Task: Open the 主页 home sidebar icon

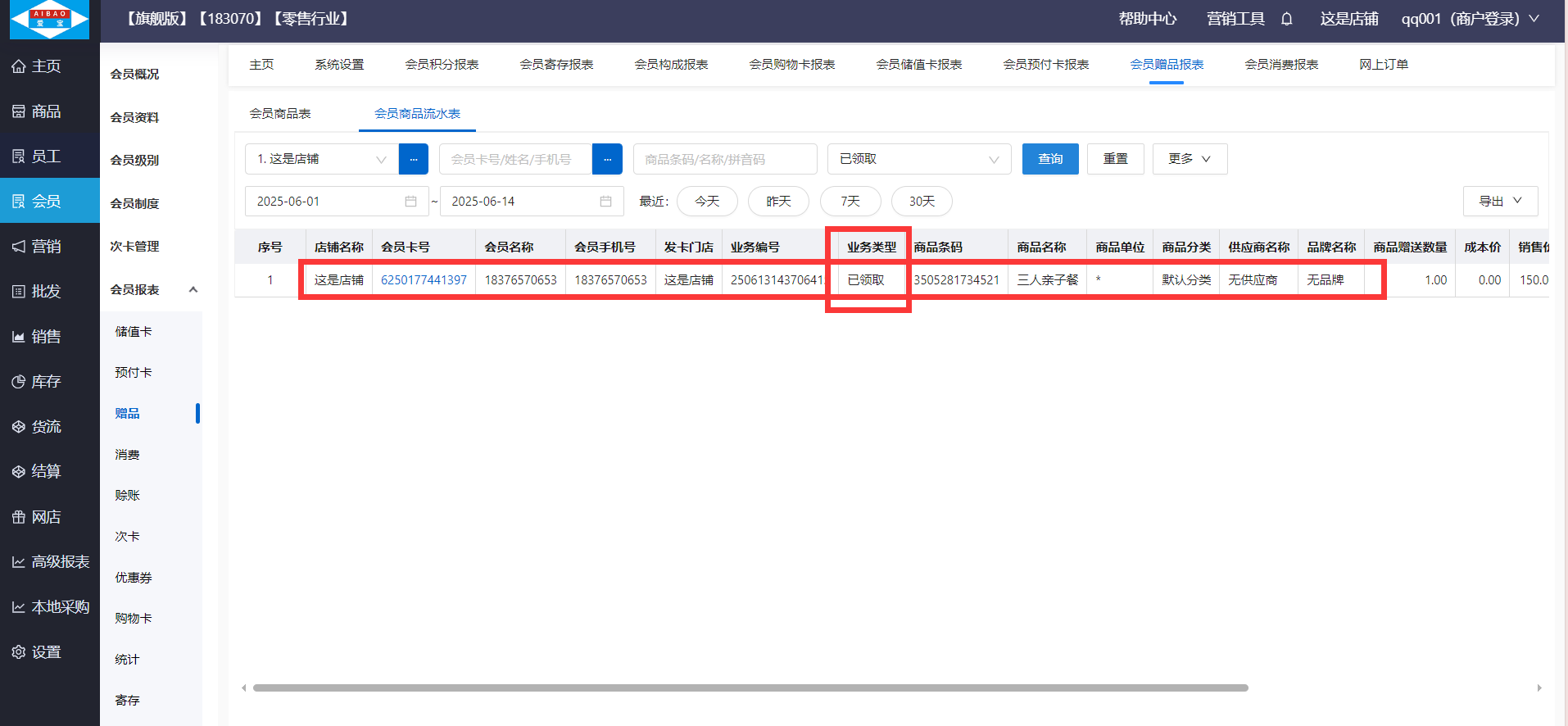Action: [37, 66]
